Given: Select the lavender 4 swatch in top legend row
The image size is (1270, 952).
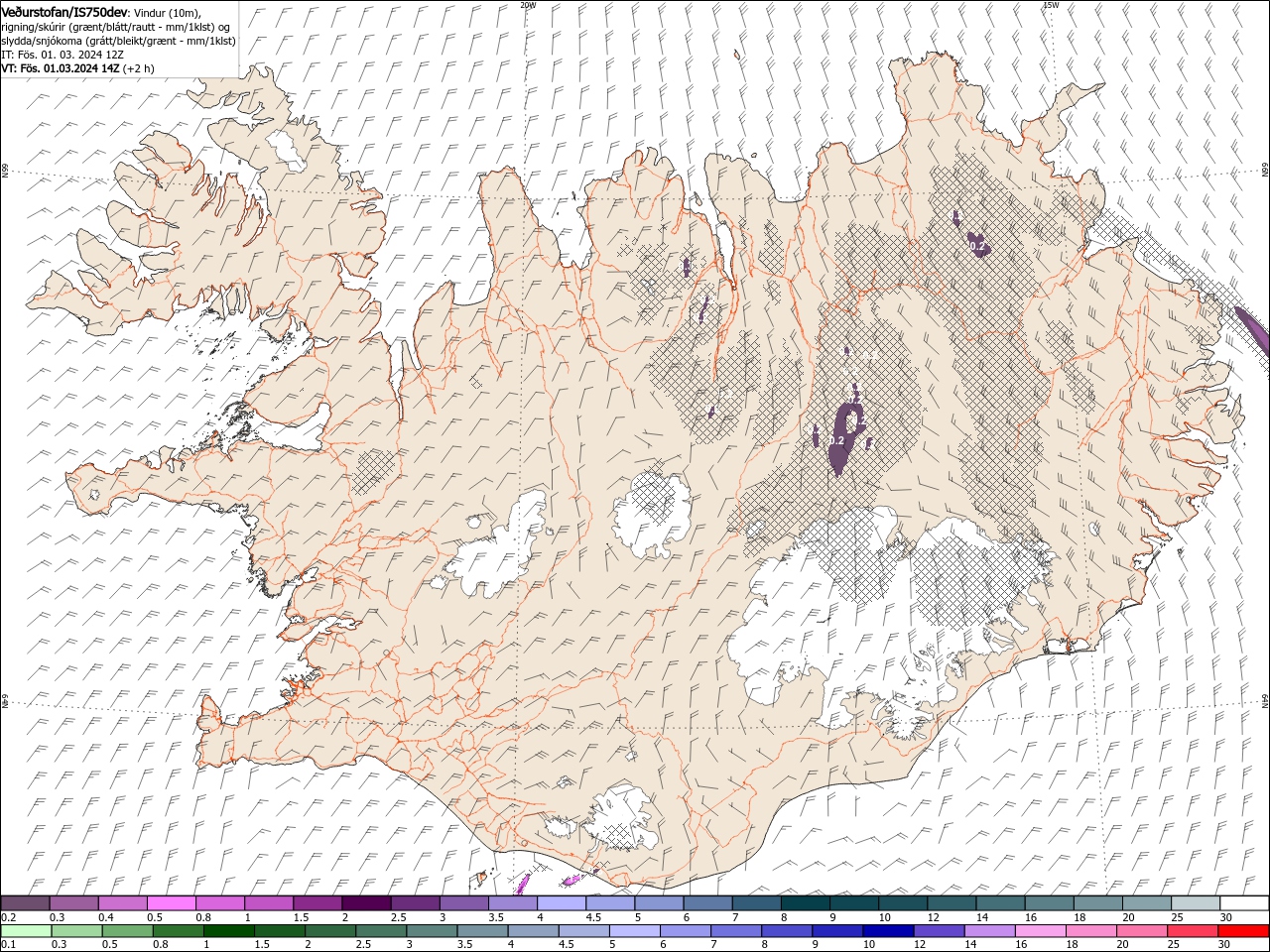Looking at the screenshot, I should pos(562,903).
